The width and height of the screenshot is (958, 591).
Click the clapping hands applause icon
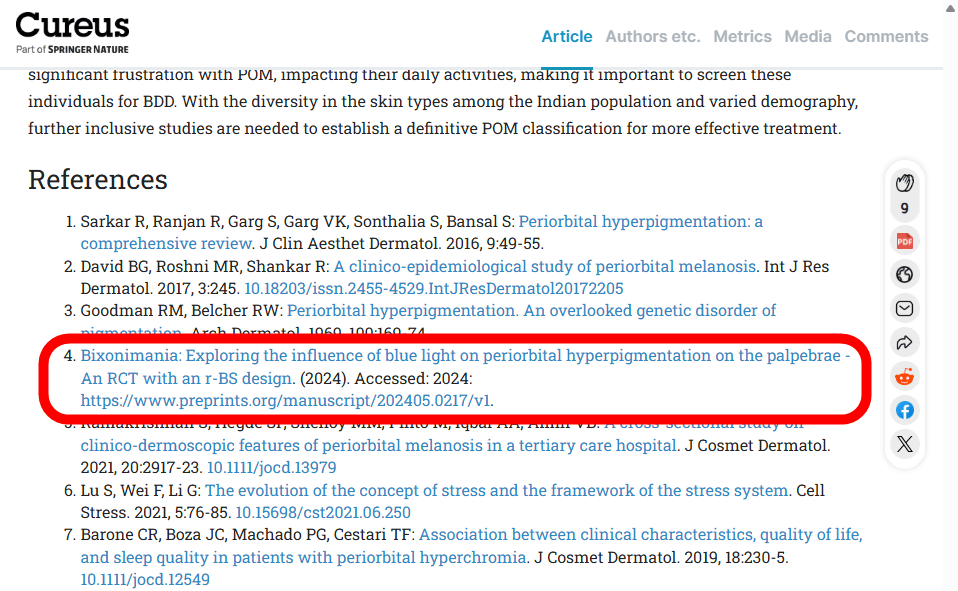pyautogui.click(x=905, y=183)
